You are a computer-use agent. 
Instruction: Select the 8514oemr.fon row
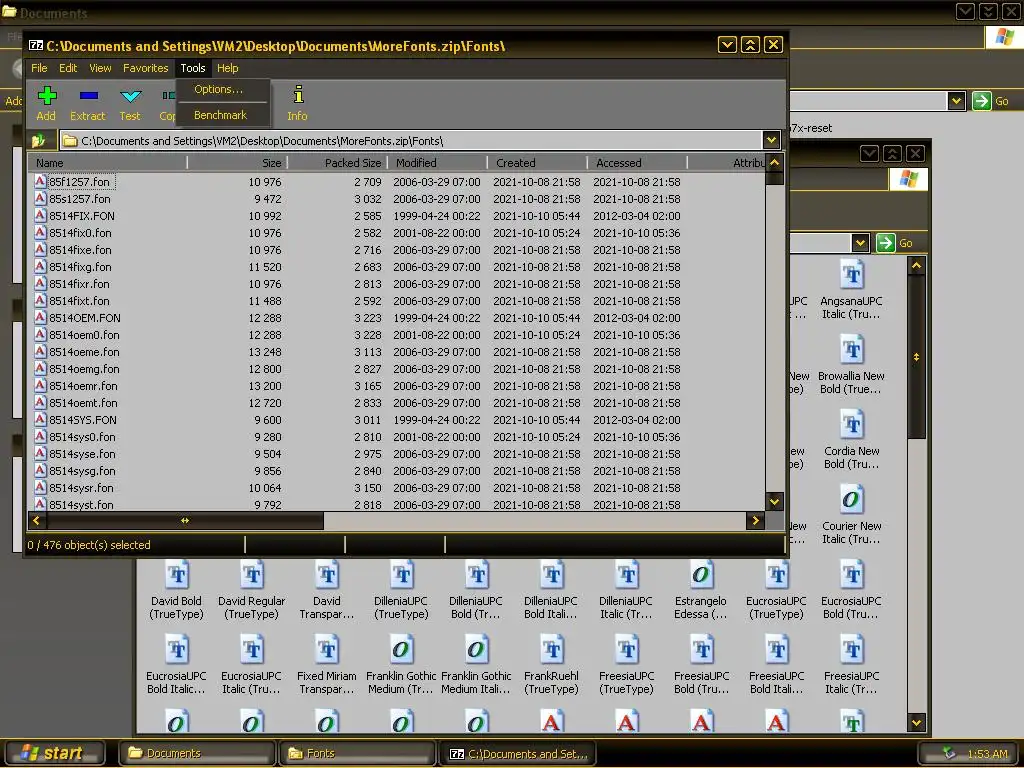pos(397,385)
